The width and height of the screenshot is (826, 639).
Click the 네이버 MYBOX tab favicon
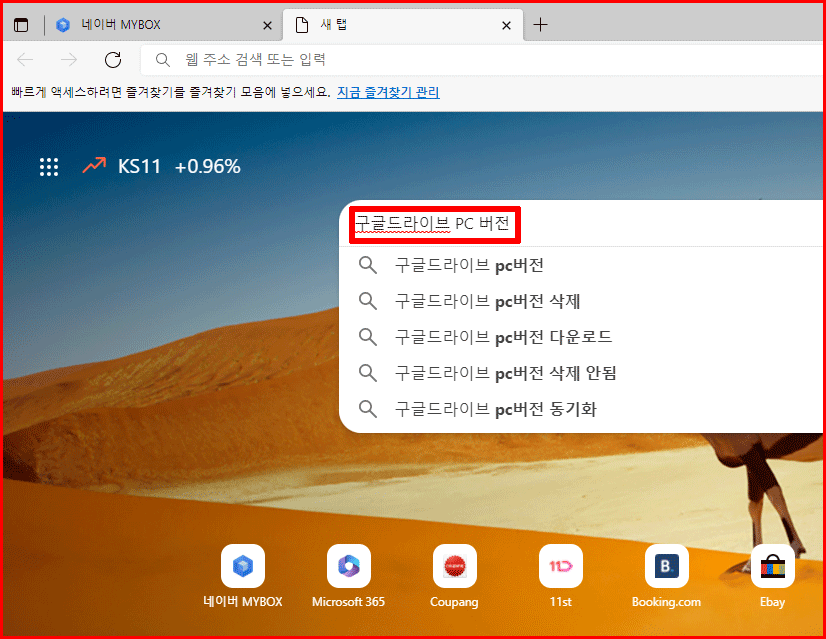click(63, 25)
